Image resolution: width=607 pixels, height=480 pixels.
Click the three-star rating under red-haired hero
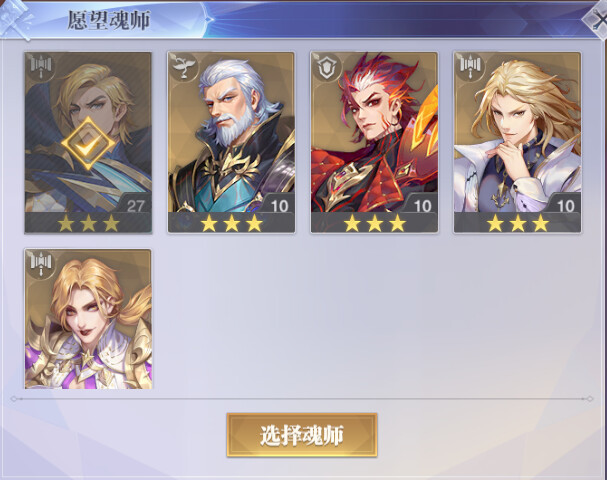pos(374,223)
